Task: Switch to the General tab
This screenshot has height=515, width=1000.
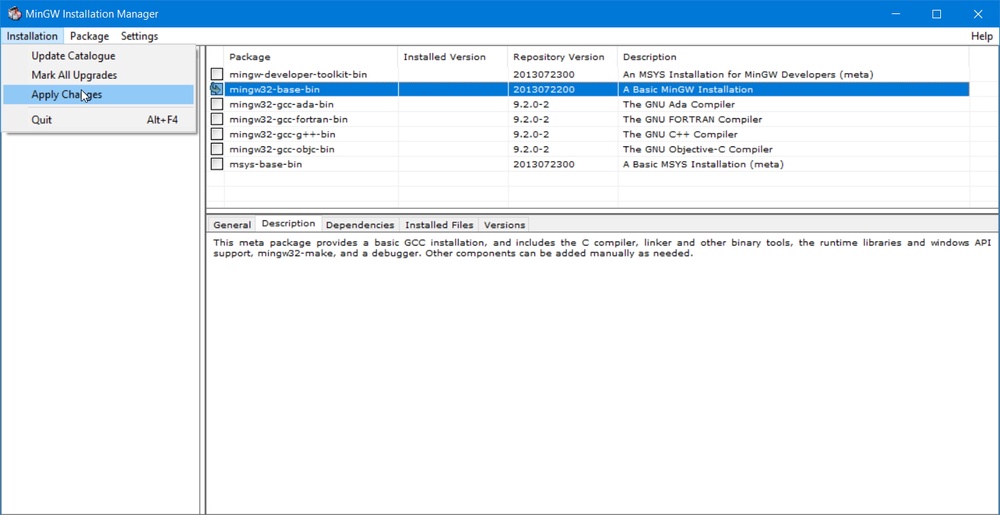Action: (232, 225)
